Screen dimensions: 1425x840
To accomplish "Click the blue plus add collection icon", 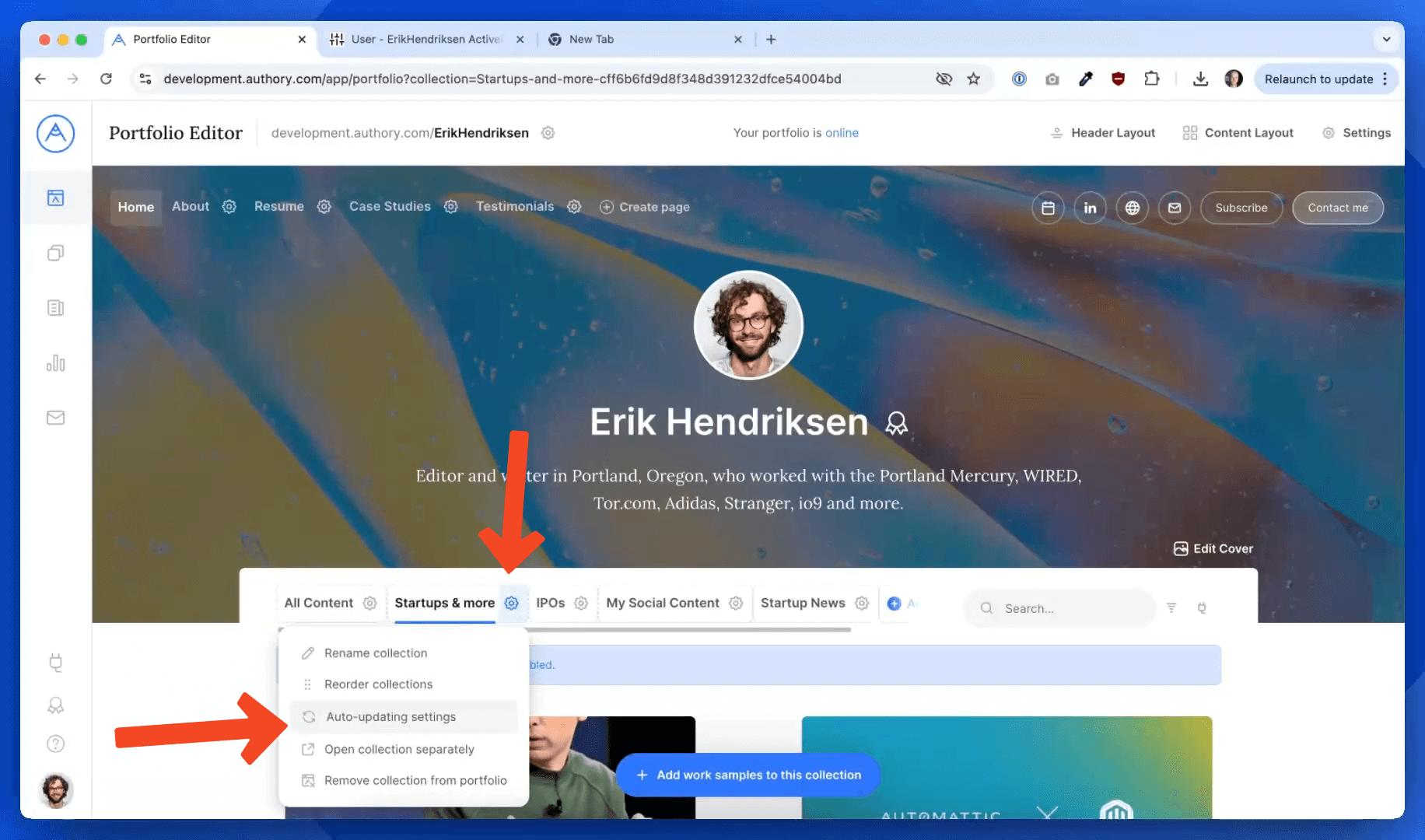I will pyautogui.click(x=894, y=604).
